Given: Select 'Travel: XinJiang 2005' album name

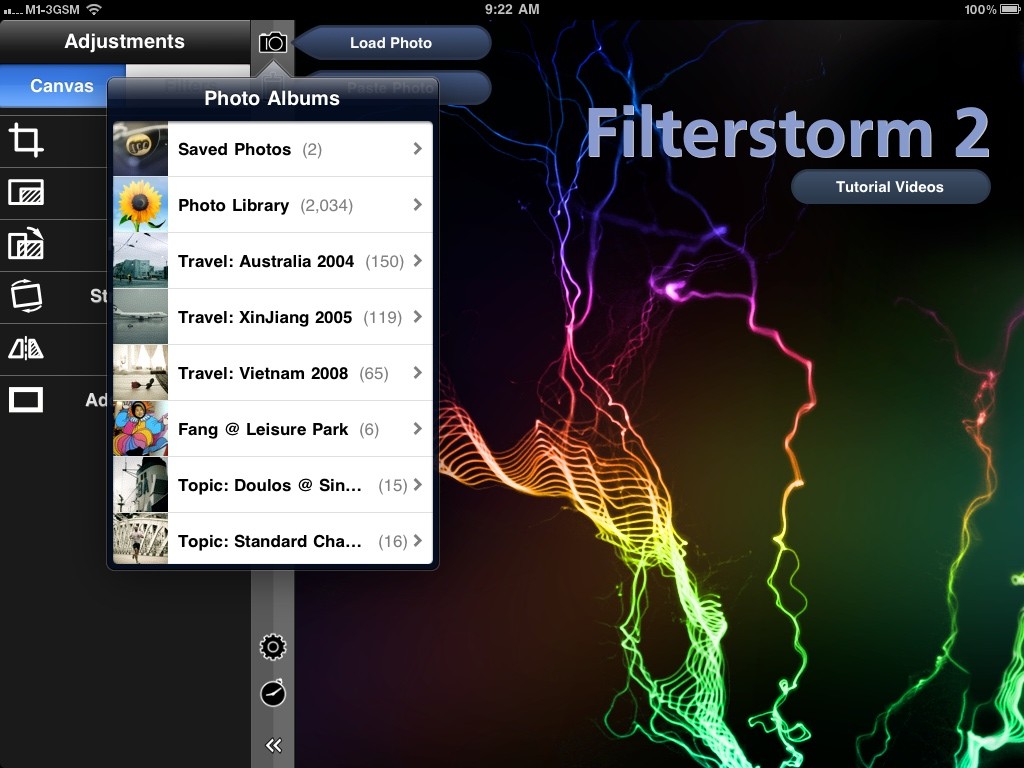Looking at the screenshot, I should tap(265, 317).
